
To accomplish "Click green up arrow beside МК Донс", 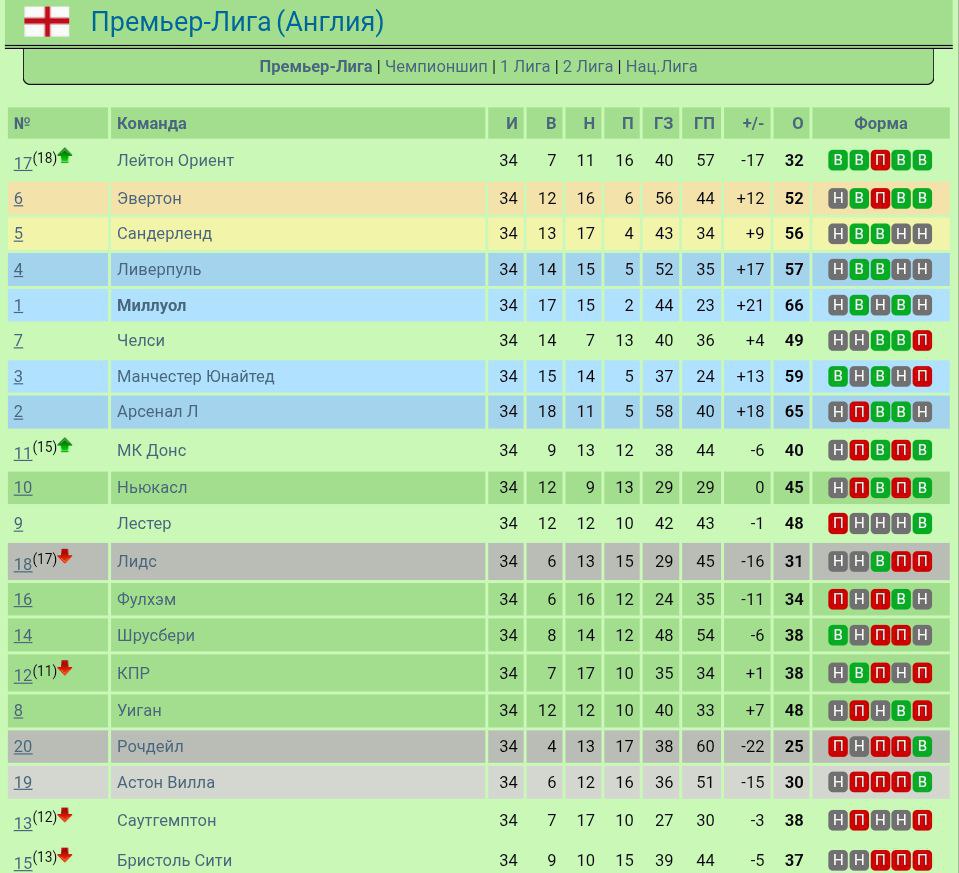I will [65, 445].
